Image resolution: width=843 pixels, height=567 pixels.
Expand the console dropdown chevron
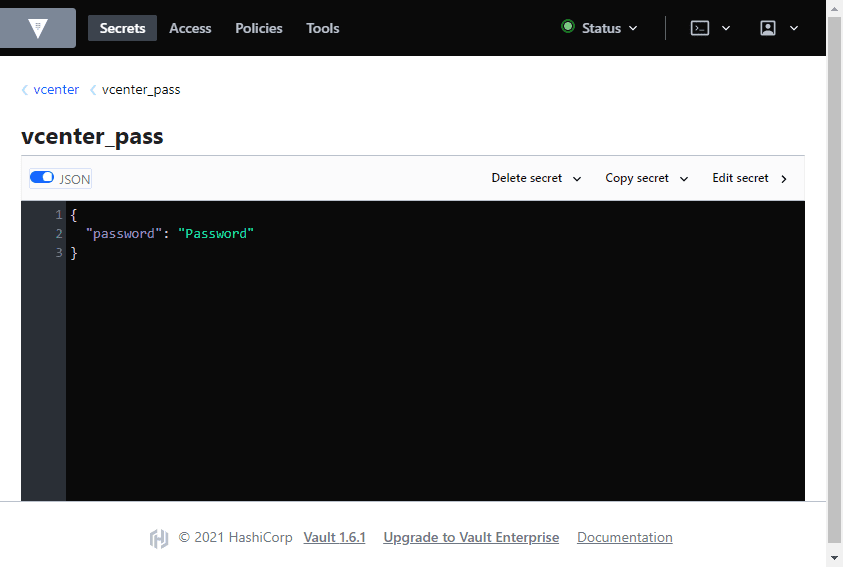pos(726,28)
